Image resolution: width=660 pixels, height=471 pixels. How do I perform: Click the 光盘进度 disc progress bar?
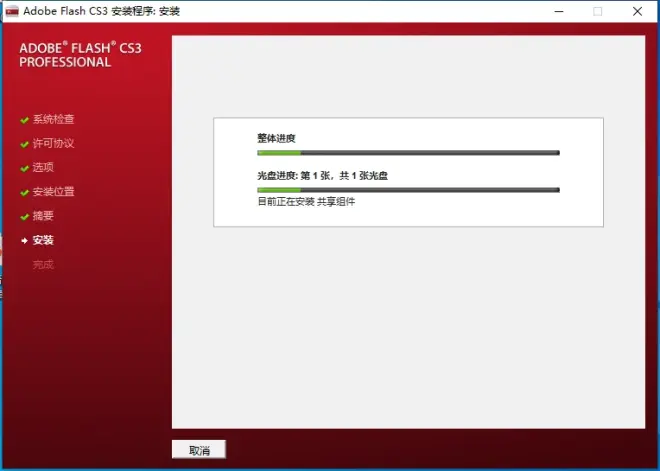(x=408, y=189)
